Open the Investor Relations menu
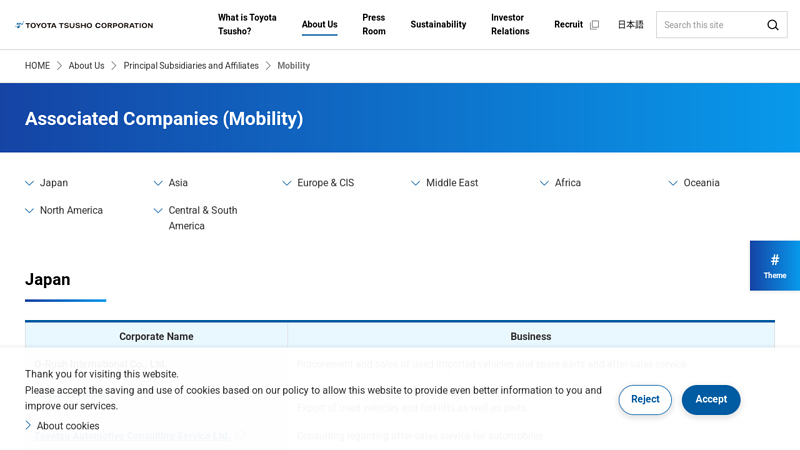This screenshot has width=800, height=450. pyautogui.click(x=510, y=25)
